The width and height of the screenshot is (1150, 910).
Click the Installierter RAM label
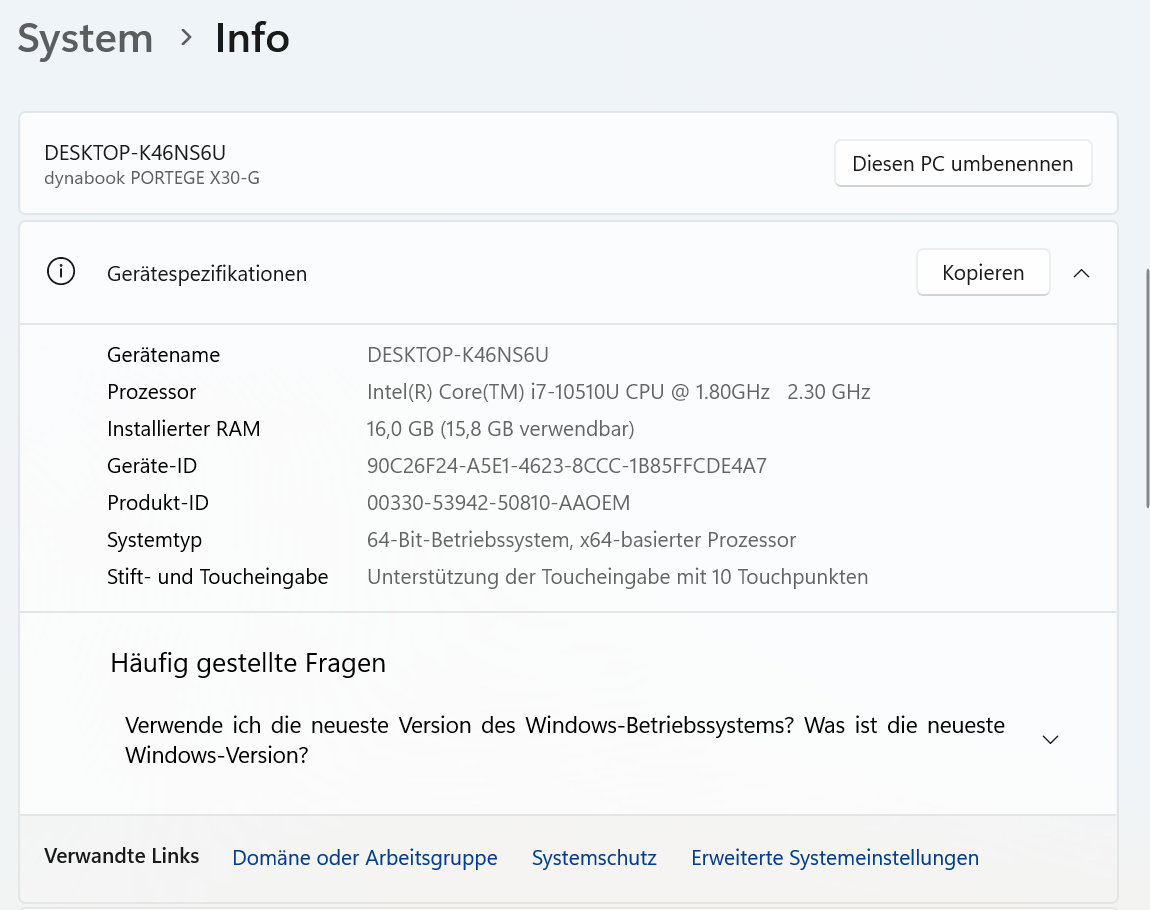pyautogui.click(x=183, y=429)
